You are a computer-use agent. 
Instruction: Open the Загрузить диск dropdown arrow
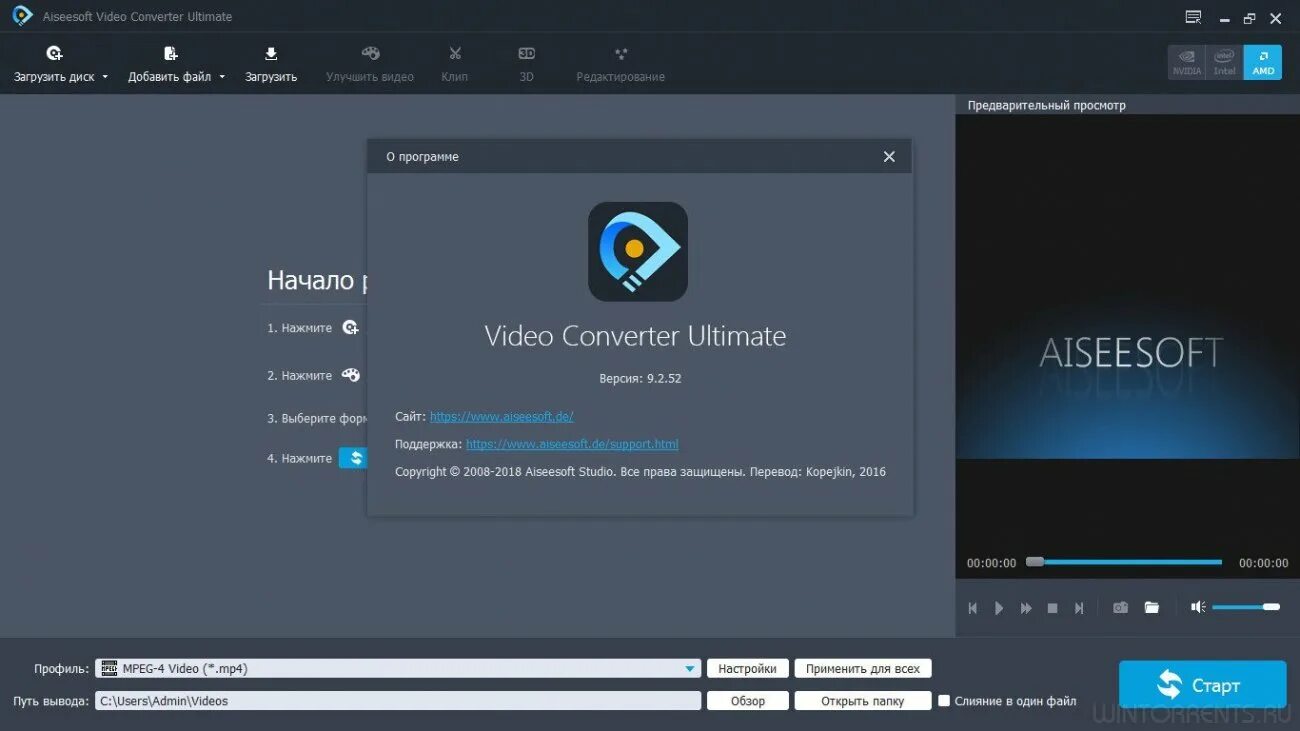tap(105, 77)
